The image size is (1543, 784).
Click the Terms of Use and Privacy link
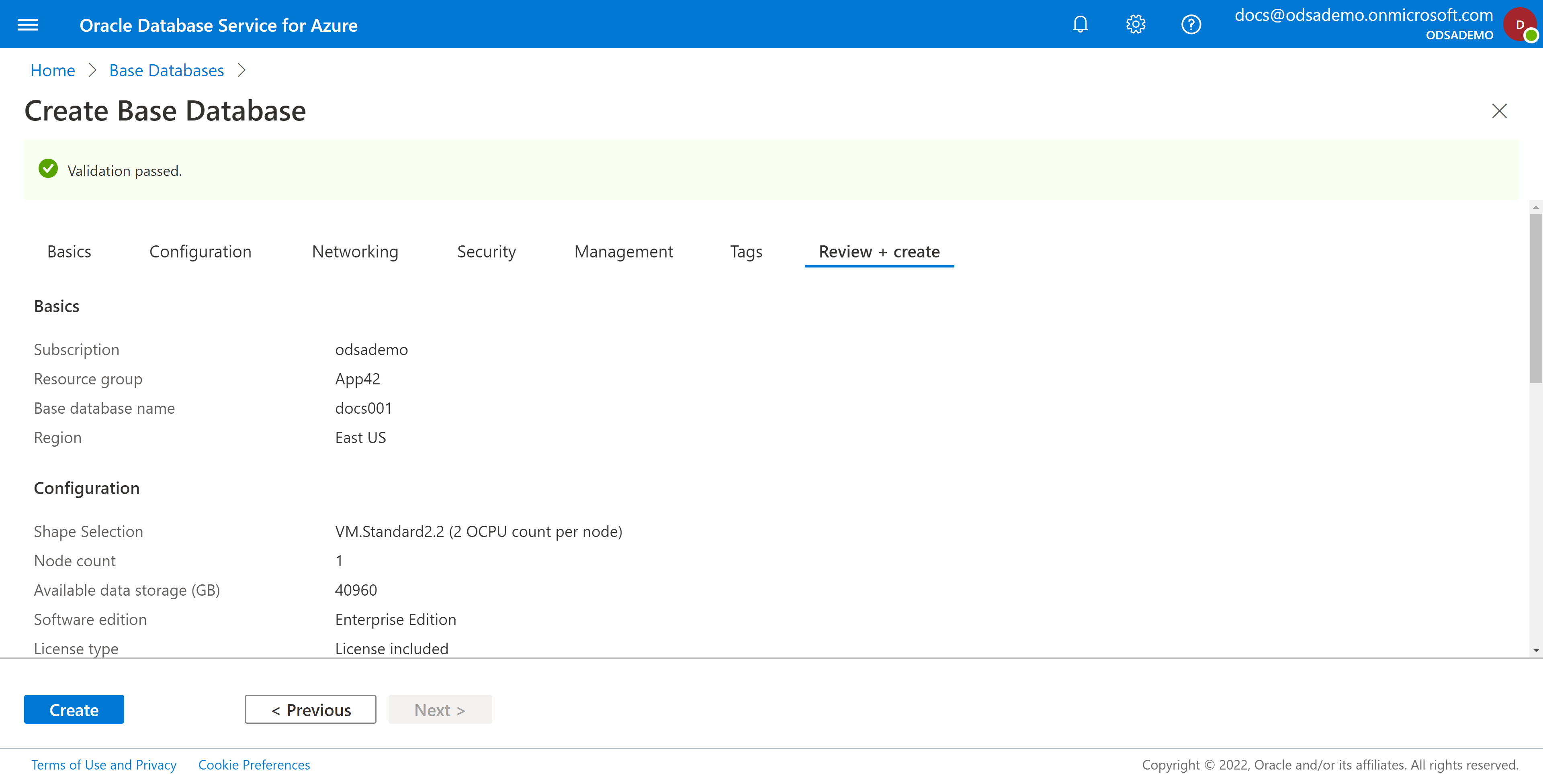click(105, 764)
